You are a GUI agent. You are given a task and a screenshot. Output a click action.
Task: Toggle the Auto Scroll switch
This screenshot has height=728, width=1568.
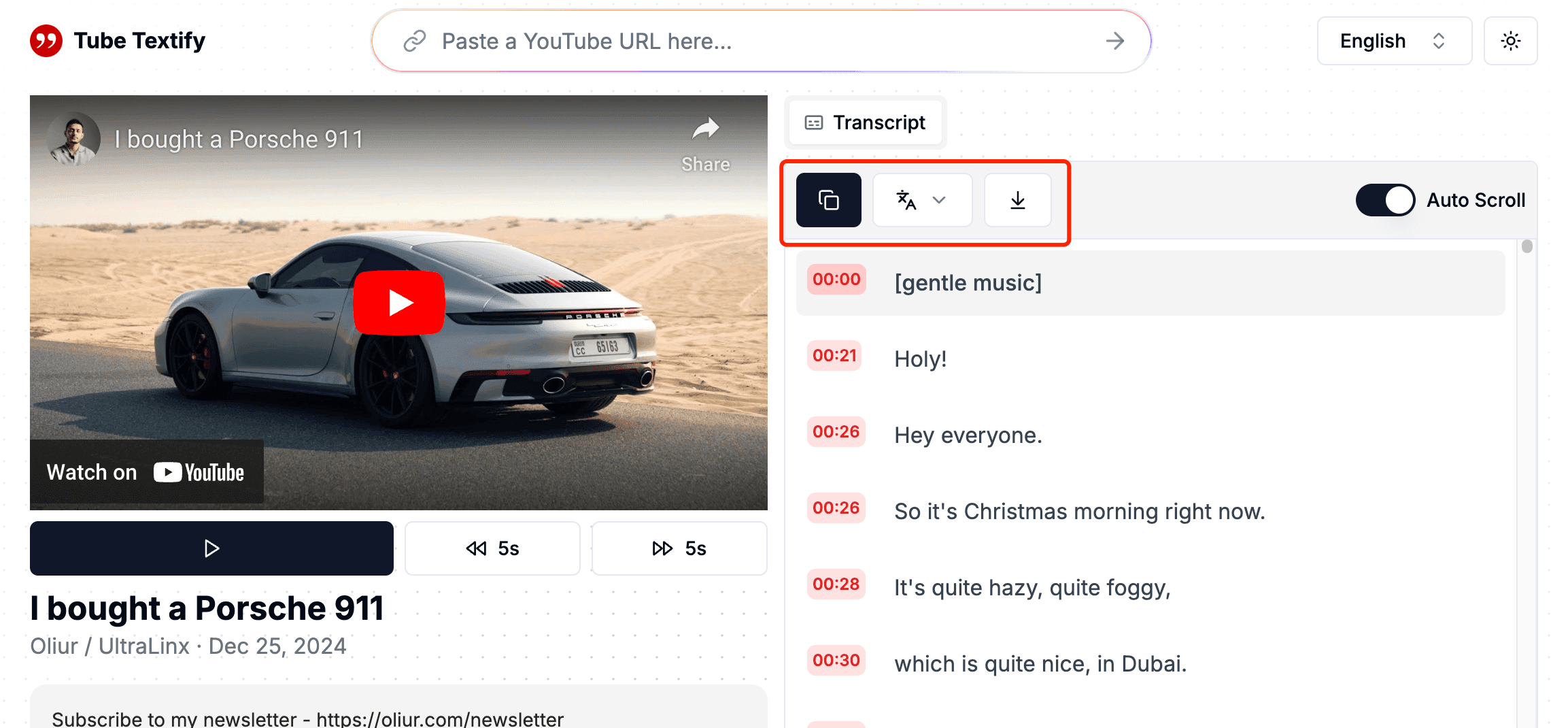pos(1385,200)
